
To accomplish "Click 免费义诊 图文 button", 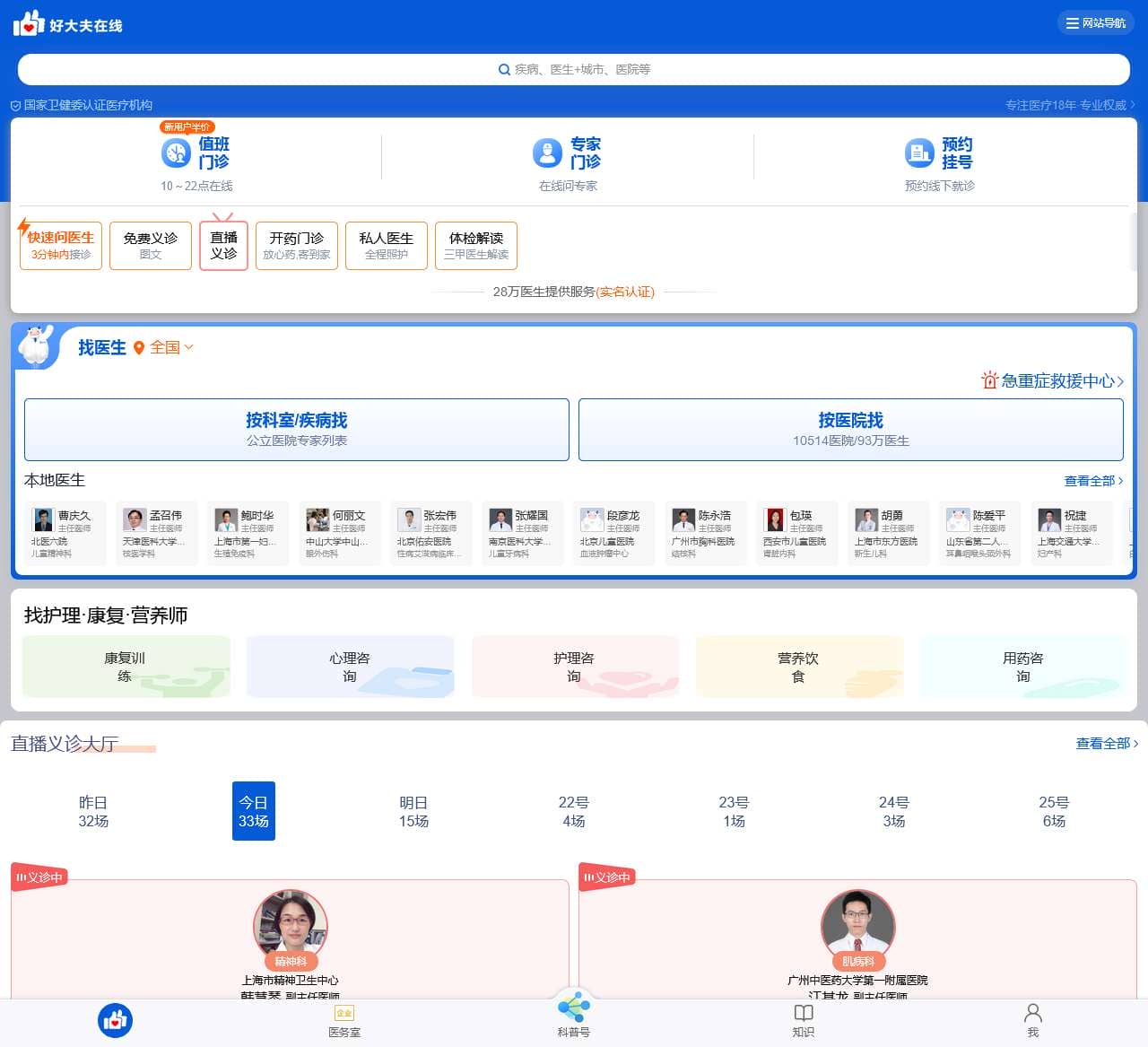I will tap(151, 245).
